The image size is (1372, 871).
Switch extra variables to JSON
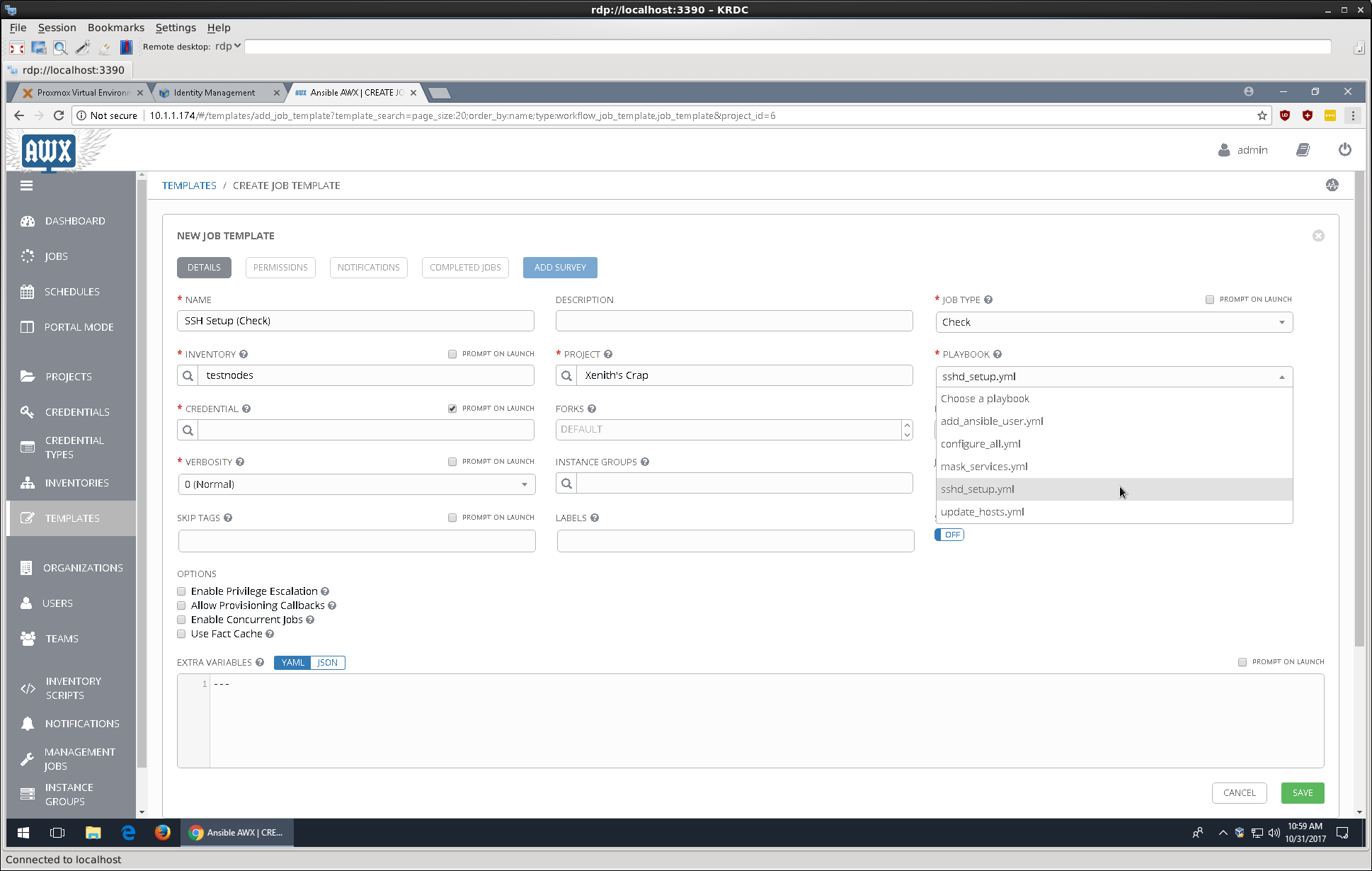tap(327, 663)
